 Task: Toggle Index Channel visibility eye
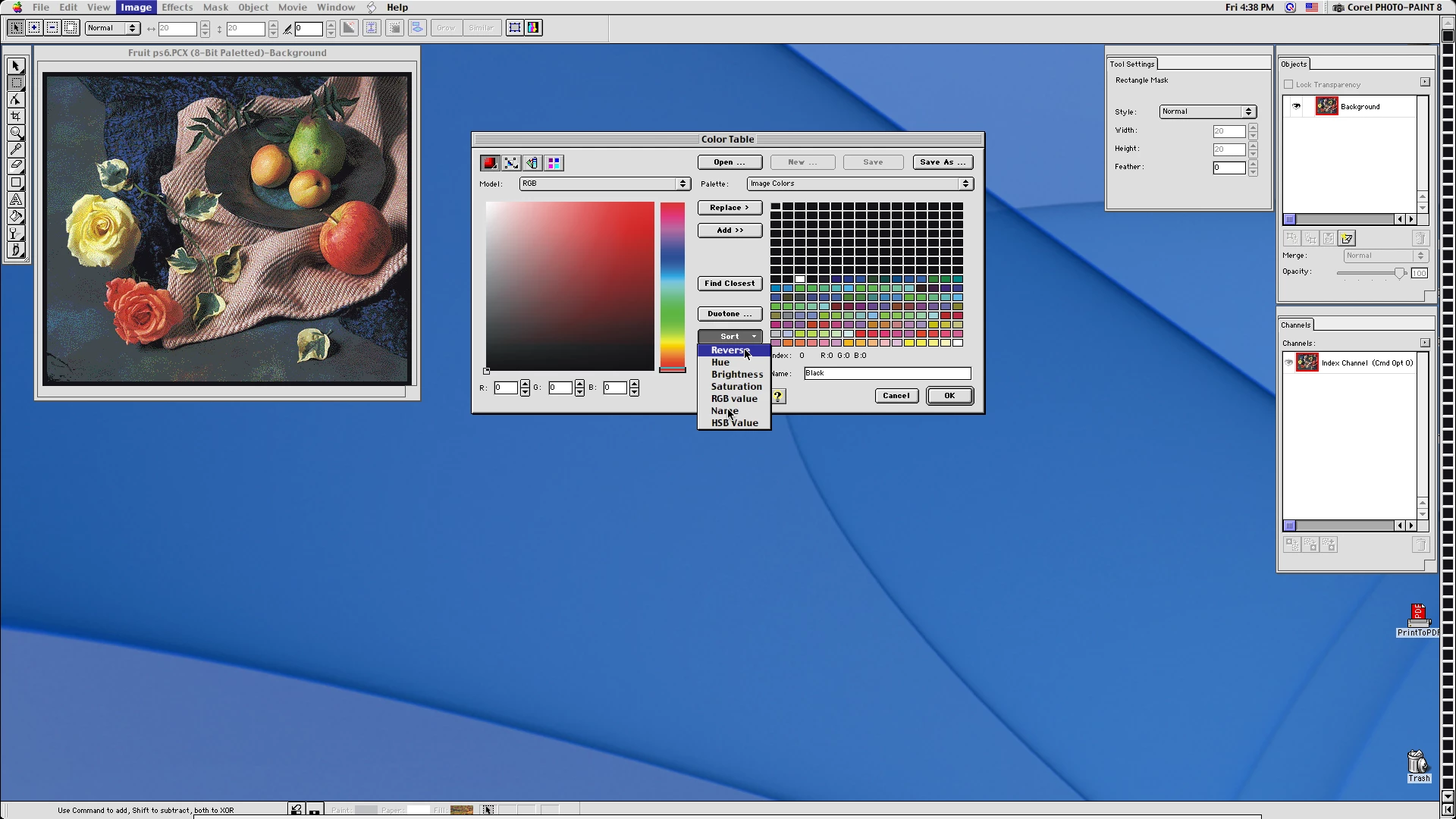1288,362
